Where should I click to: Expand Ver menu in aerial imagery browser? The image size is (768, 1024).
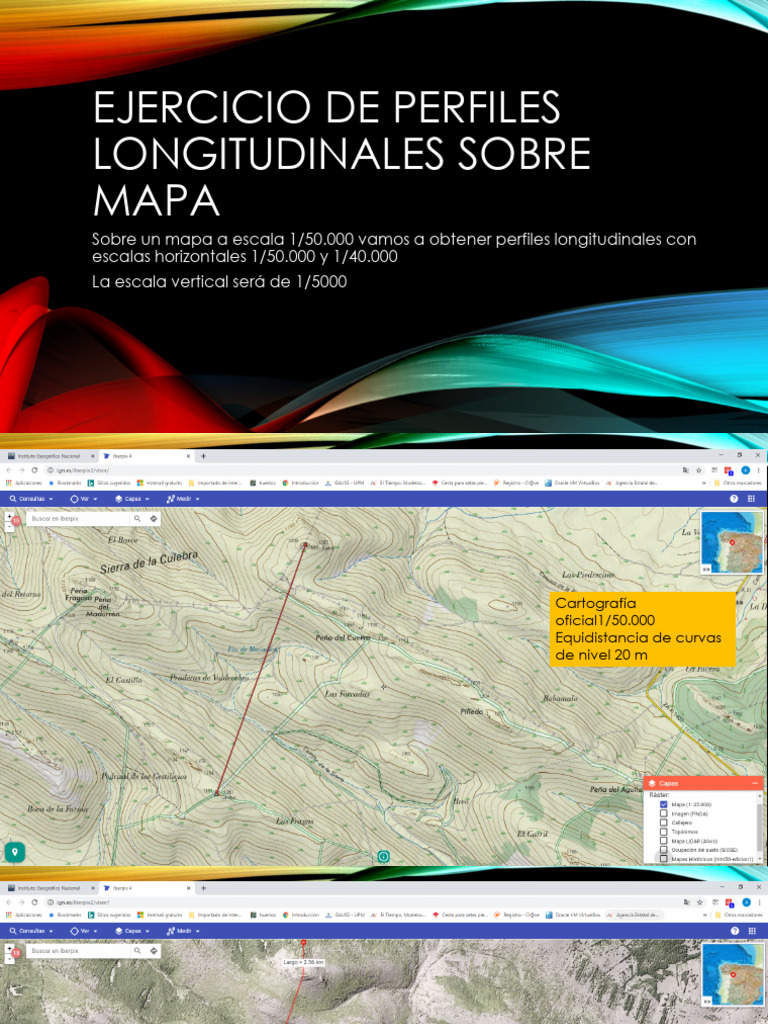84,931
